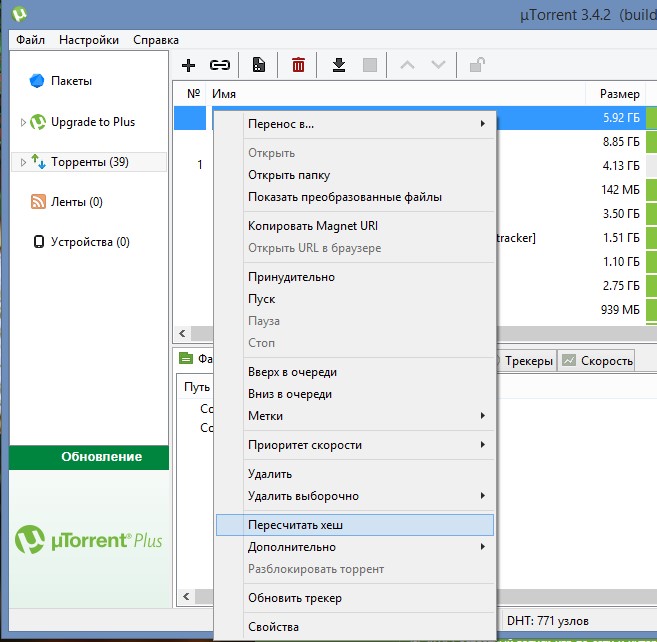
Task: Expand the Торренты (39) tree node
Action: (23, 162)
